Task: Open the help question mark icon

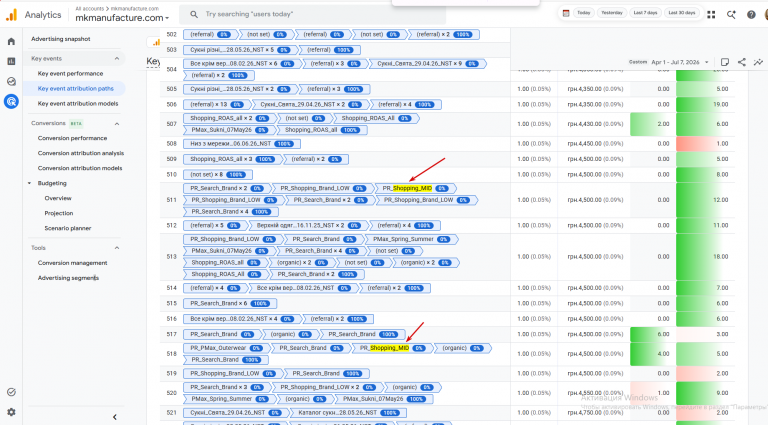Action: pos(751,15)
